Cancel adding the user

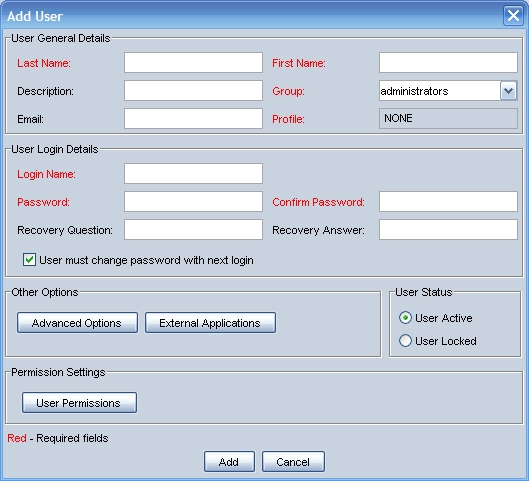tap(293, 462)
